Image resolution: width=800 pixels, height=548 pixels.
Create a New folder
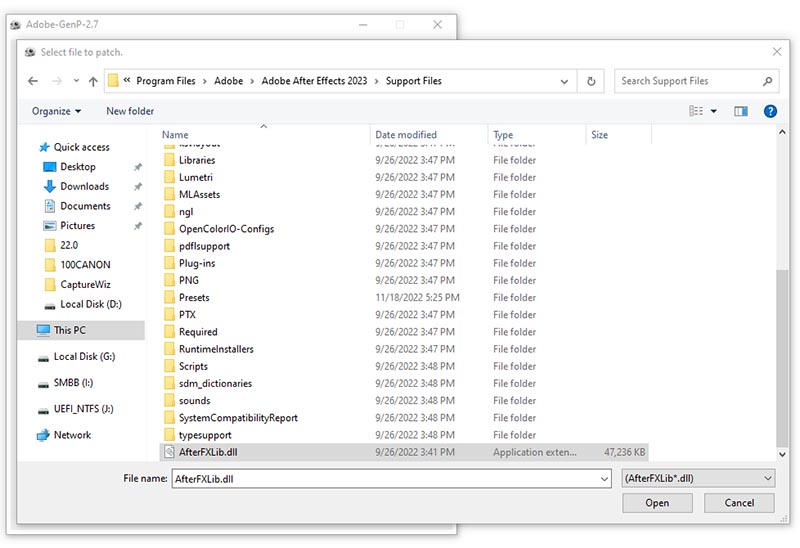point(130,111)
